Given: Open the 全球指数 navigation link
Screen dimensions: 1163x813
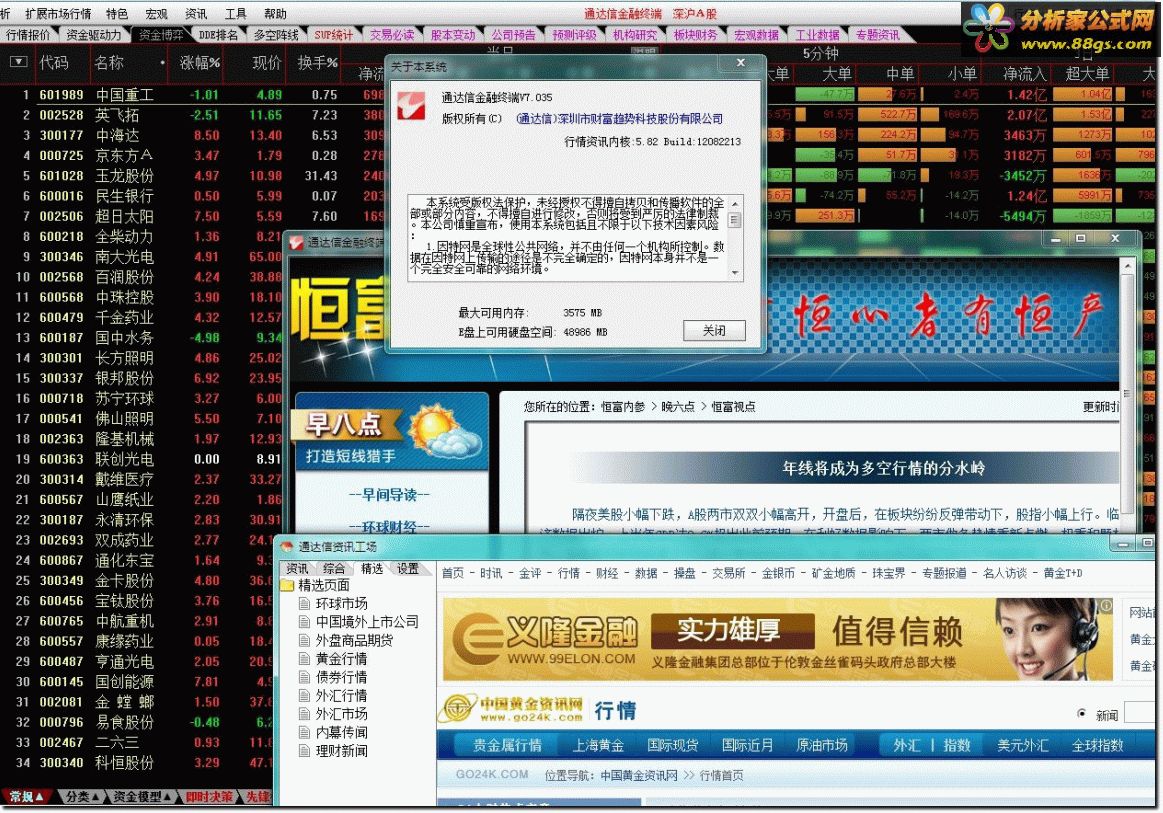Looking at the screenshot, I should [x=1097, y=745].
